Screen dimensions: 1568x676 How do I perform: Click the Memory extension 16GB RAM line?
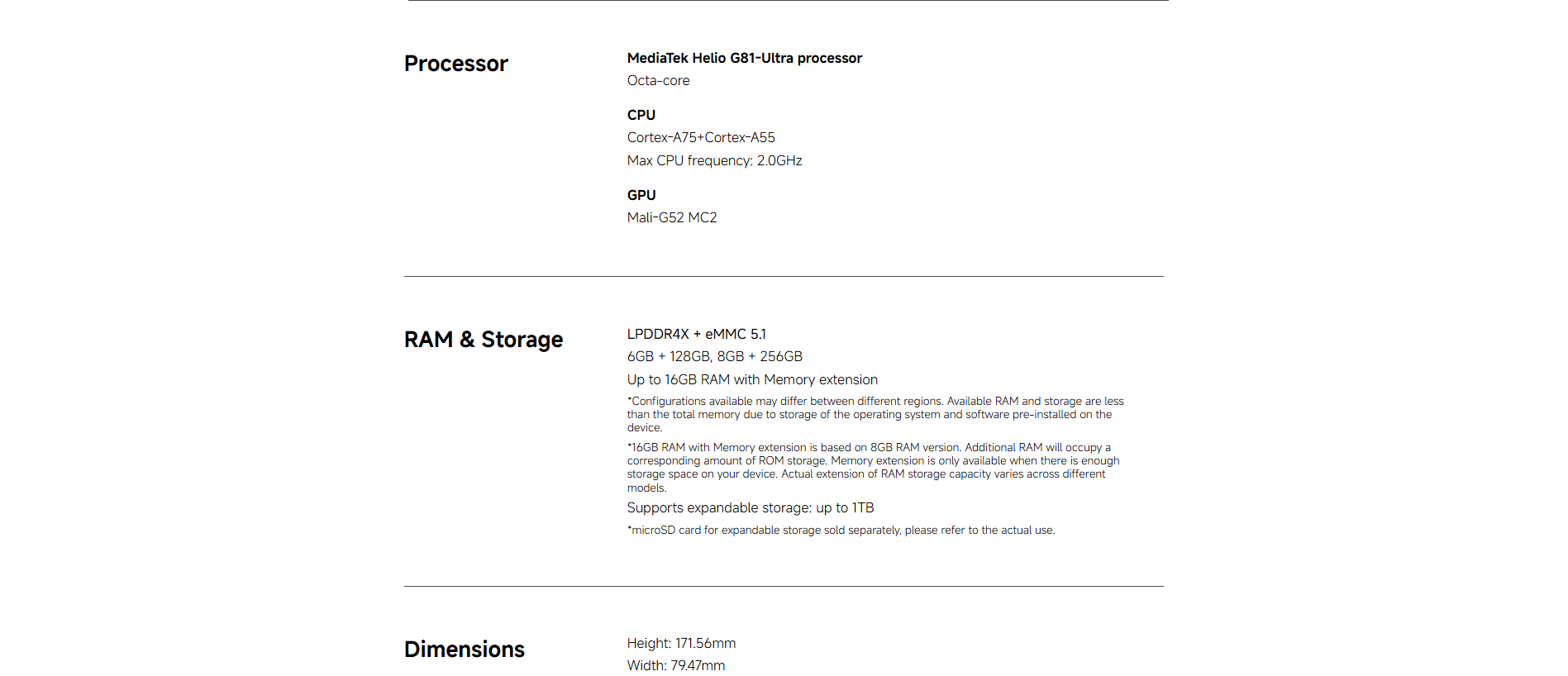[752, 380]
